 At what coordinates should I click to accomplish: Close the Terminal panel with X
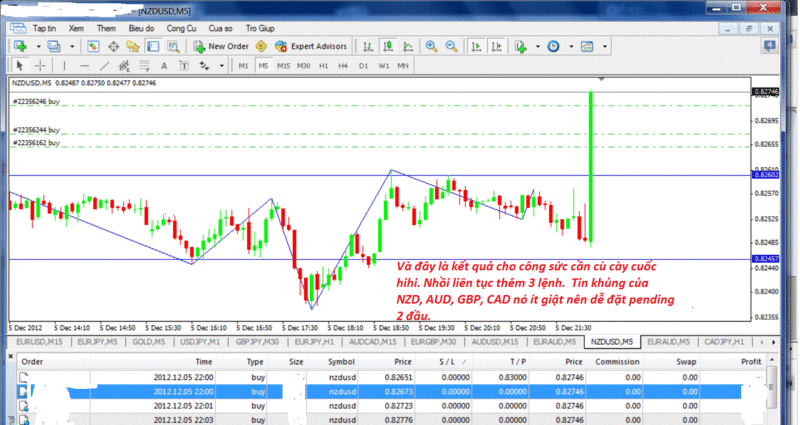pos(11,356)
